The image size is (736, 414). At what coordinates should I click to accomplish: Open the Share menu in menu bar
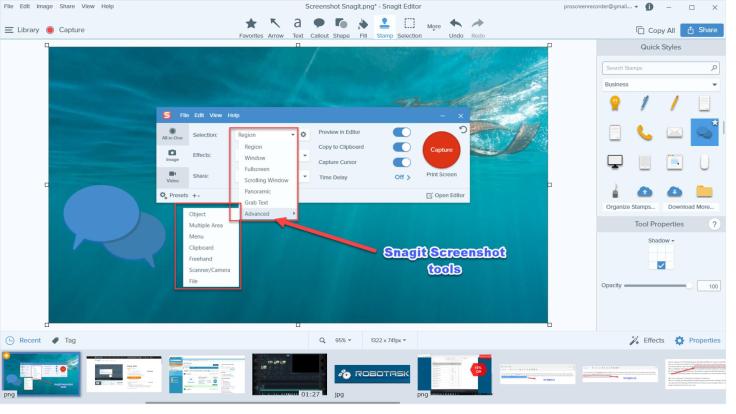click(67, 6)
